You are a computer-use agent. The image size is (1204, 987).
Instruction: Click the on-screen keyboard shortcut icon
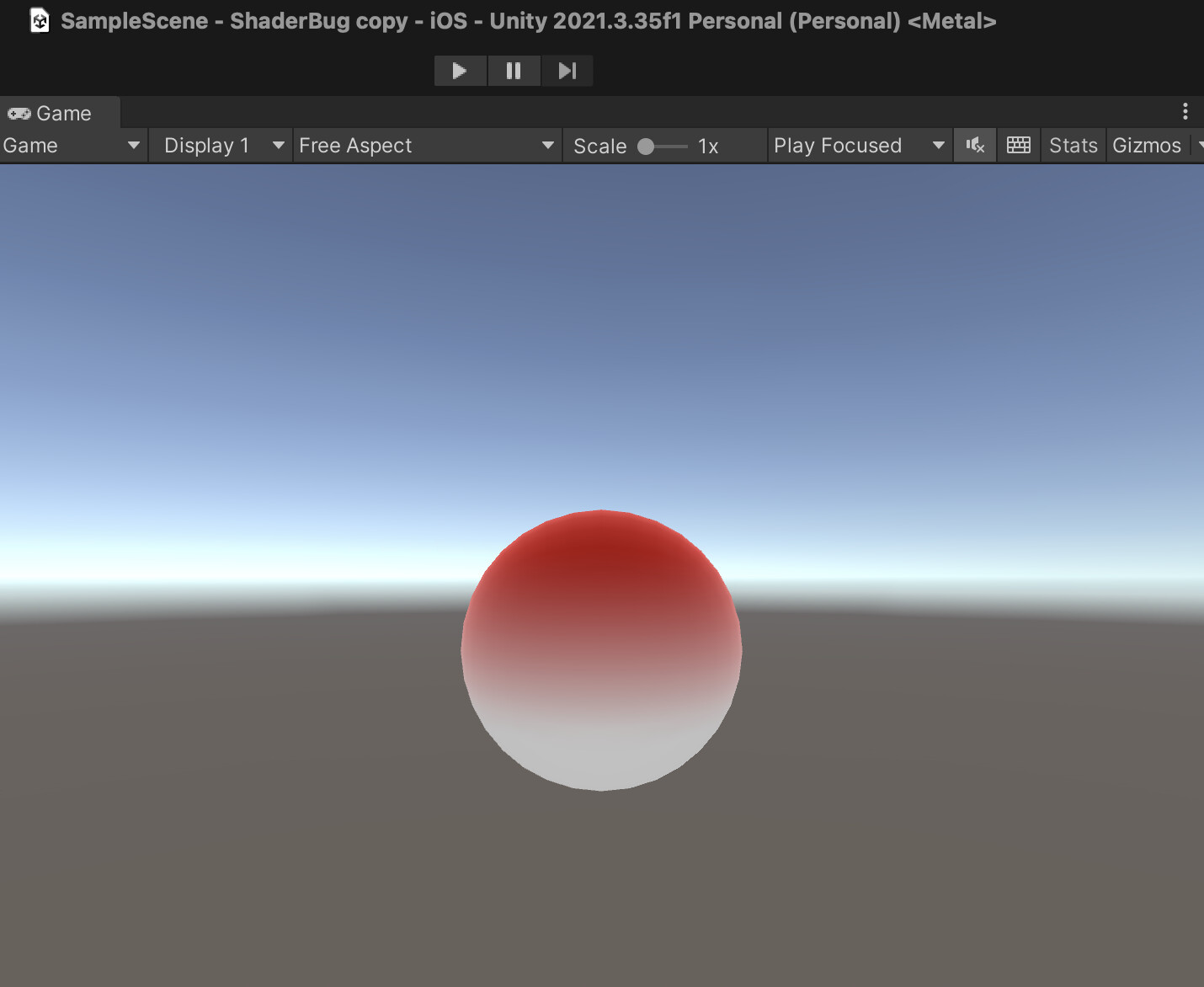1019,145
